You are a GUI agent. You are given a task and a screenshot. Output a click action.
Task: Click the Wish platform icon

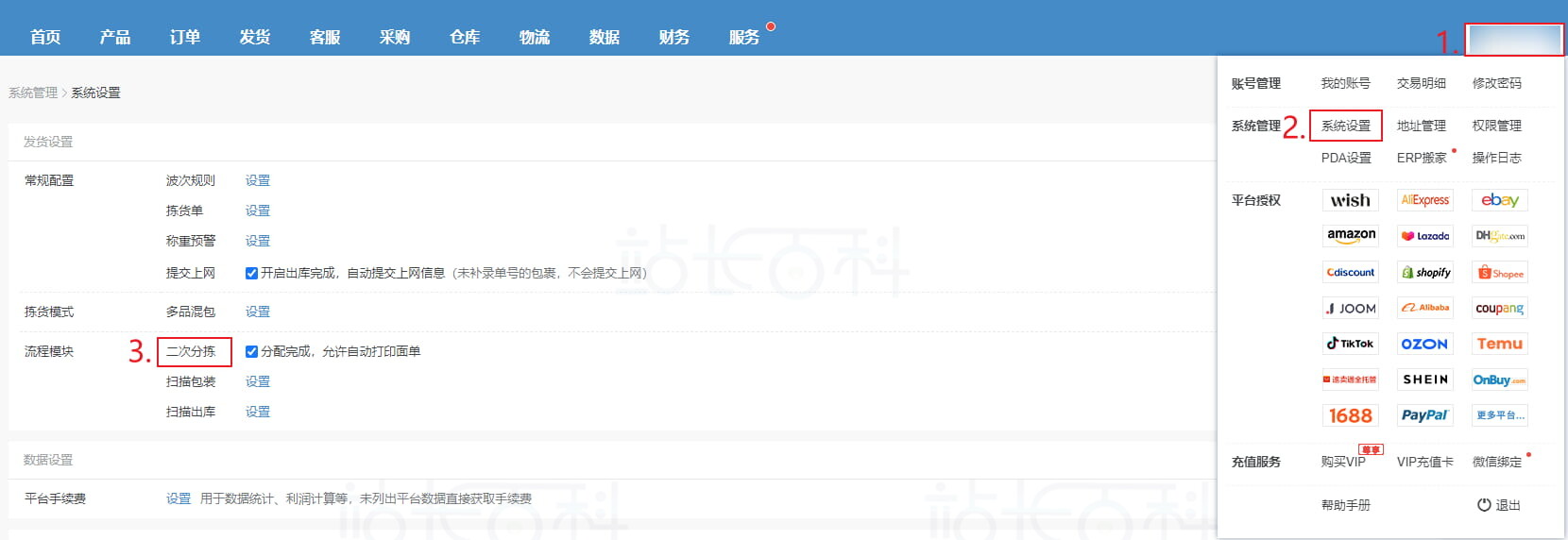click(1350, 200)
